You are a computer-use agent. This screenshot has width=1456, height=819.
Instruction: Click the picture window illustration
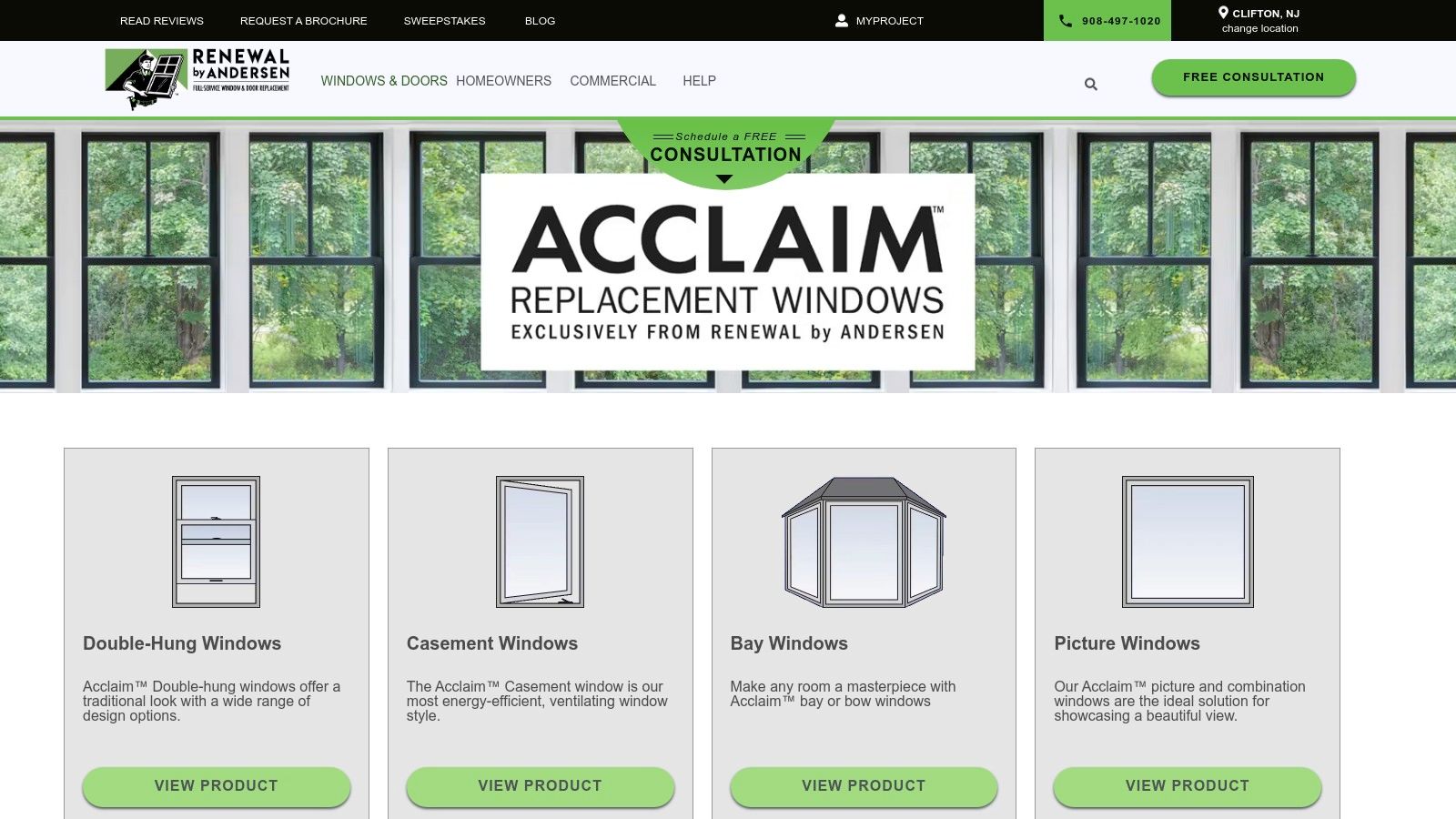(x=1188, y=541)
